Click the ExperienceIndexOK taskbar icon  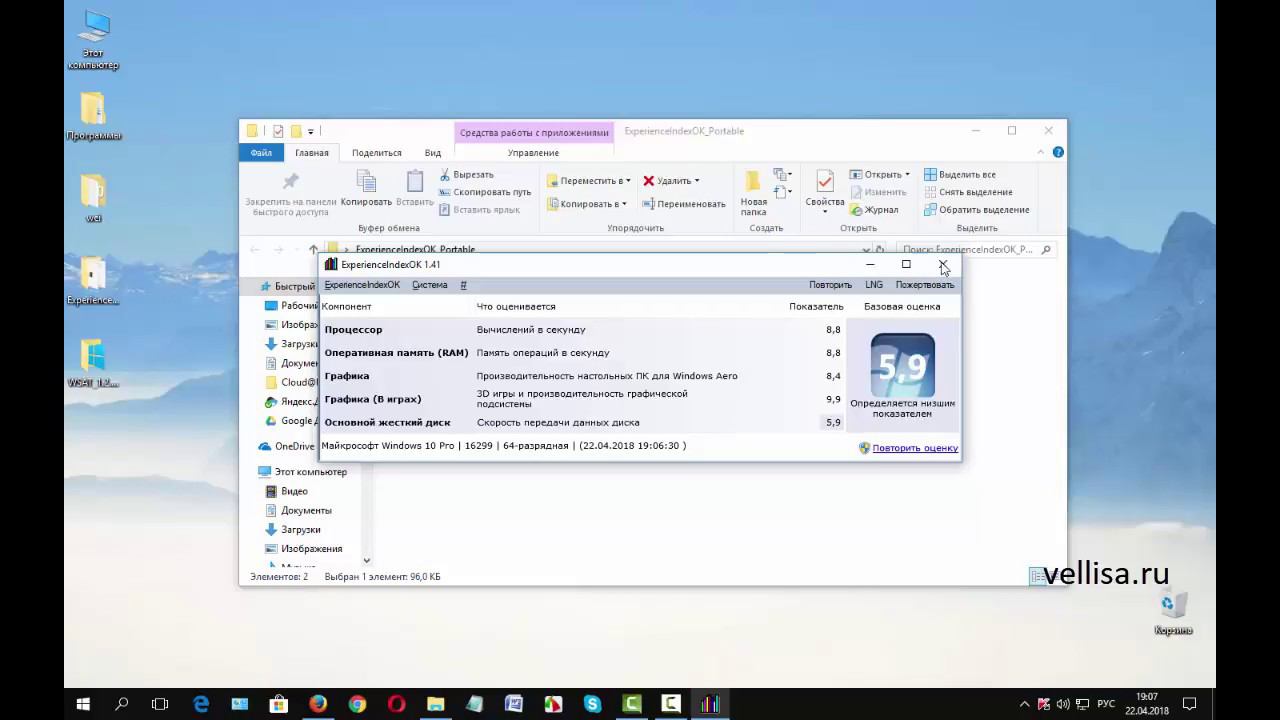click(x=710, y=704)
